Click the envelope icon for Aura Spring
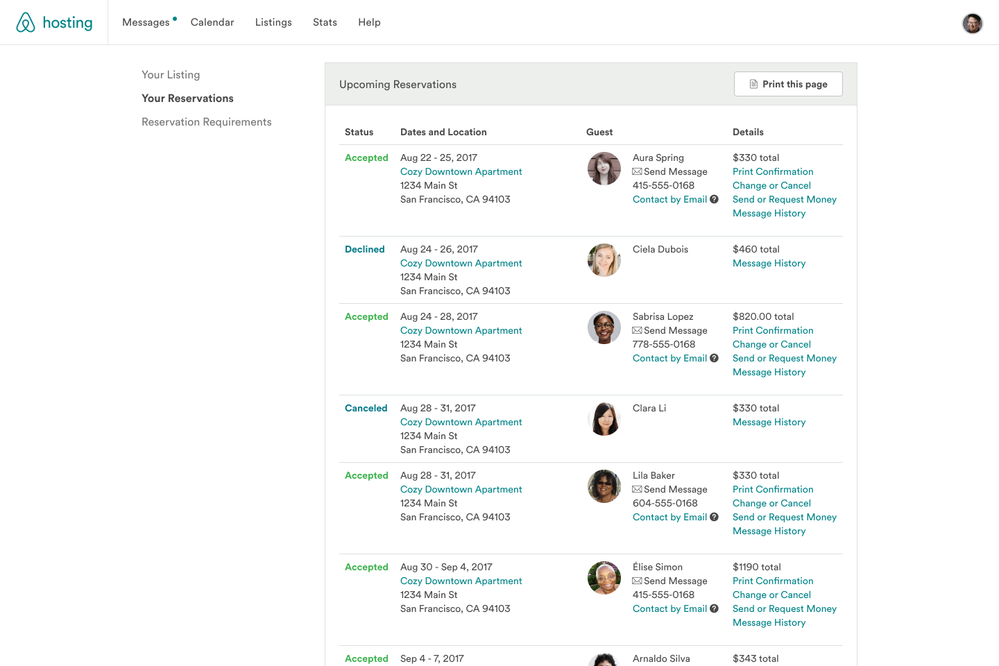The height and width of the screenshot is (666, 999). (637, 172)
